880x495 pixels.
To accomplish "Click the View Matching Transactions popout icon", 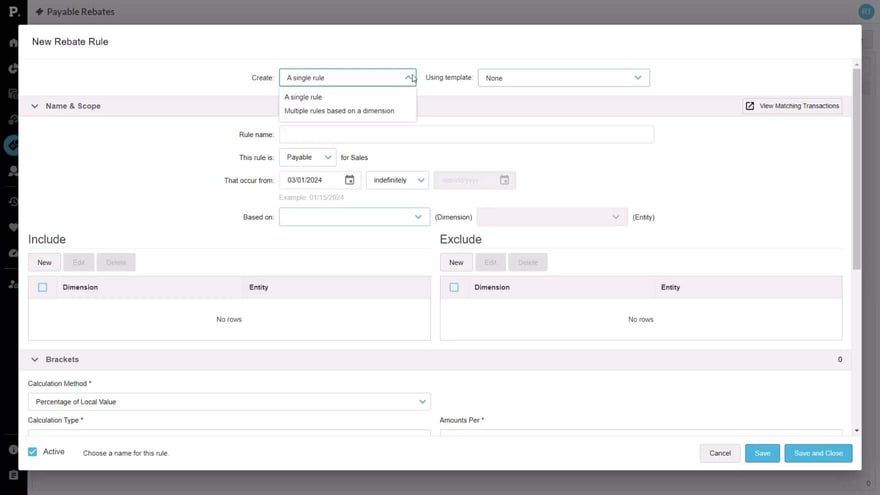I will [749, 106].
